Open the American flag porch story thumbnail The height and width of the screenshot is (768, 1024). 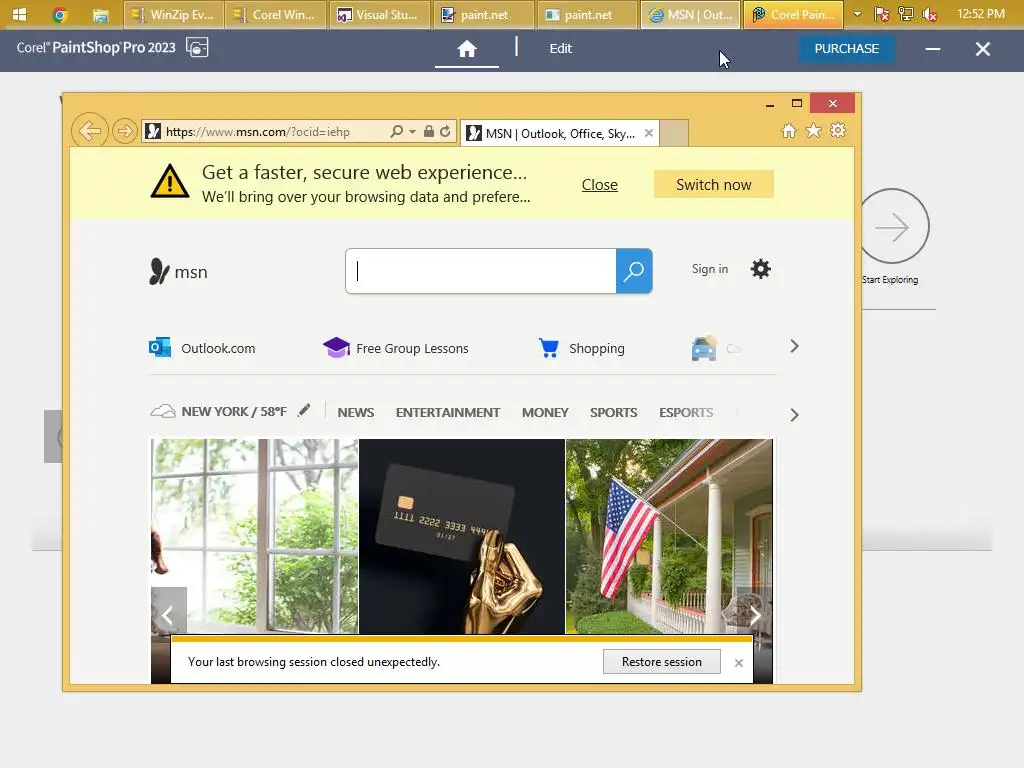tap(669, 536)
